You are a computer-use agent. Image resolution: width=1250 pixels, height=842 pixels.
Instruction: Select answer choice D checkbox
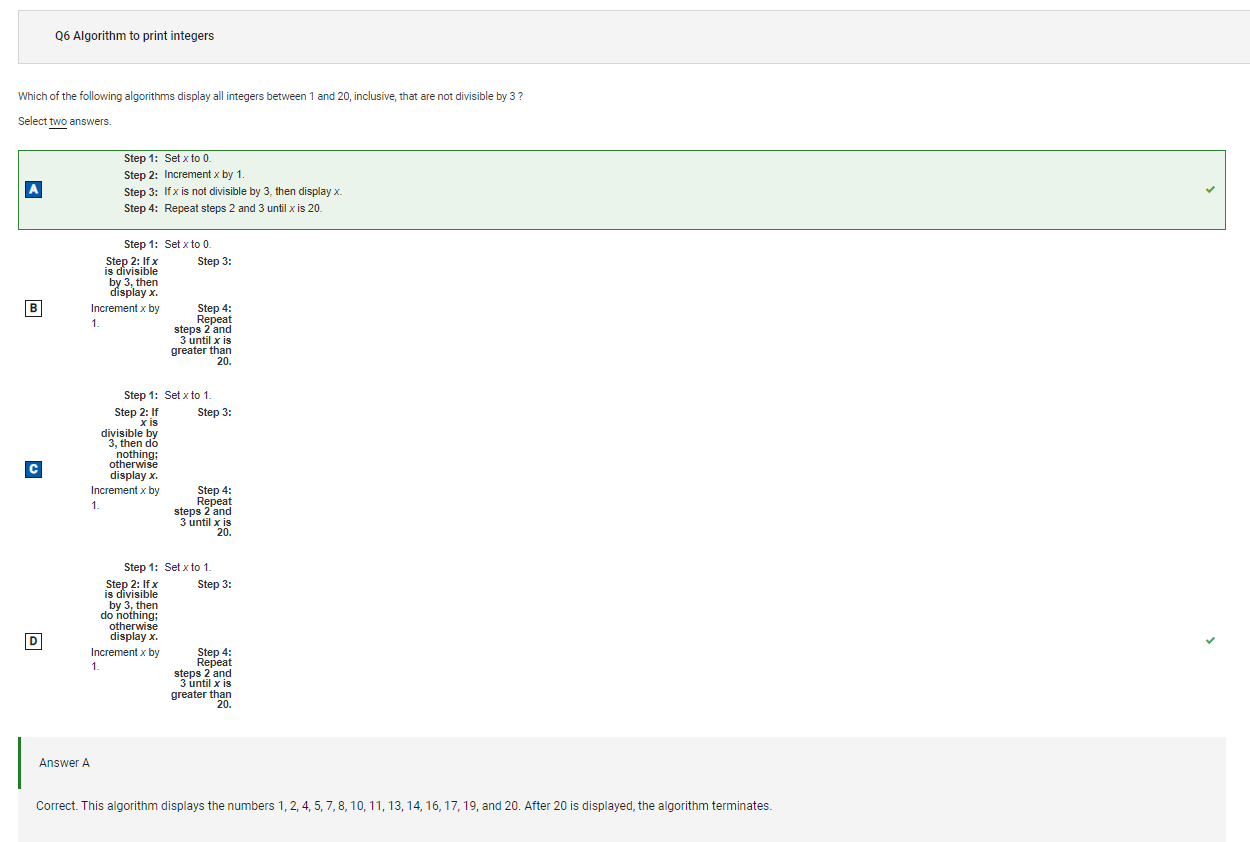point(33,640)
